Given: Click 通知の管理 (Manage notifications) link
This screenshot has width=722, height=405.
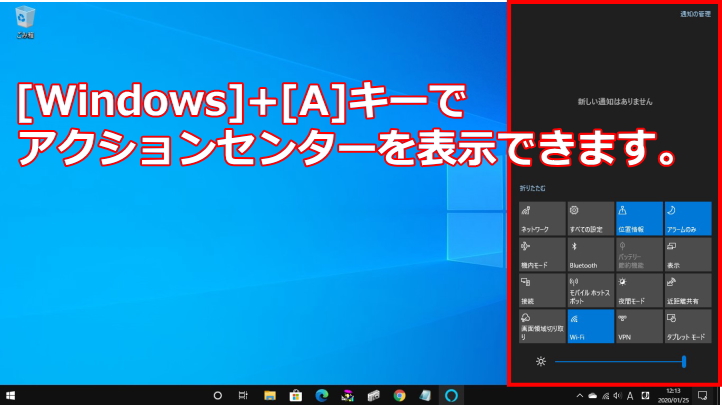Looking at the screenshot, I should pyautogui.click(x=695, y=15).
